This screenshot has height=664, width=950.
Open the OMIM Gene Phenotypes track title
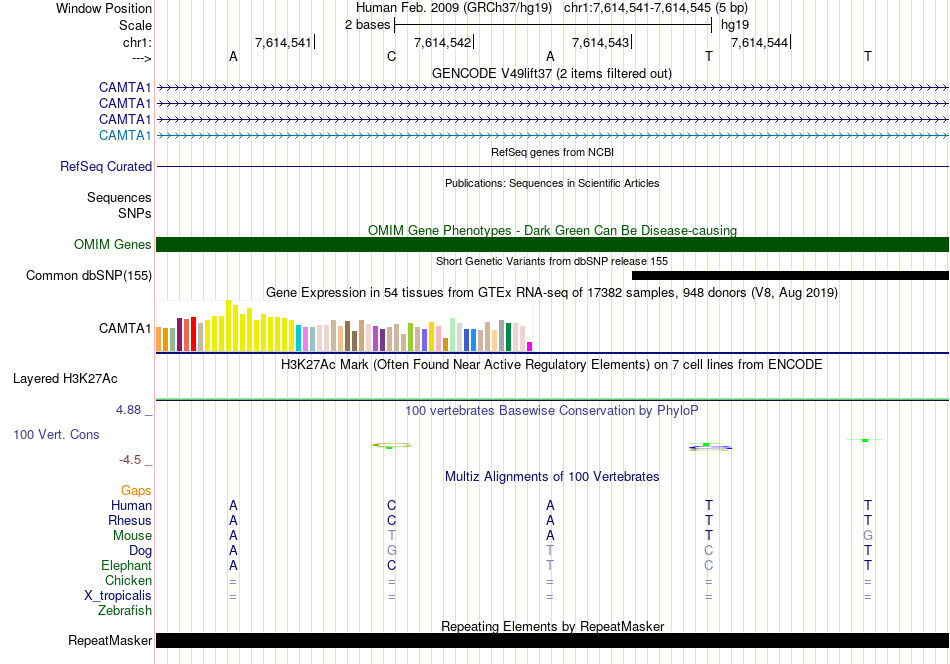pos(552,230)
